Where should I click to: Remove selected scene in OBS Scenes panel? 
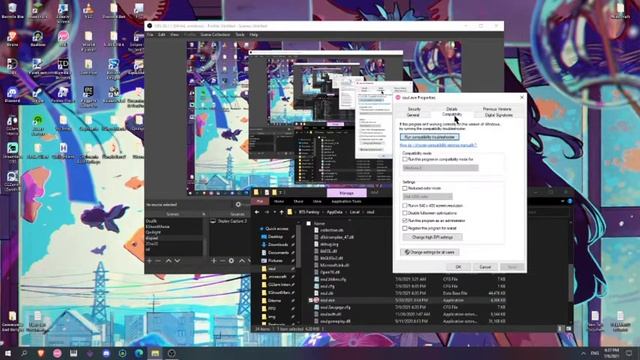click(x=158, y=261)
